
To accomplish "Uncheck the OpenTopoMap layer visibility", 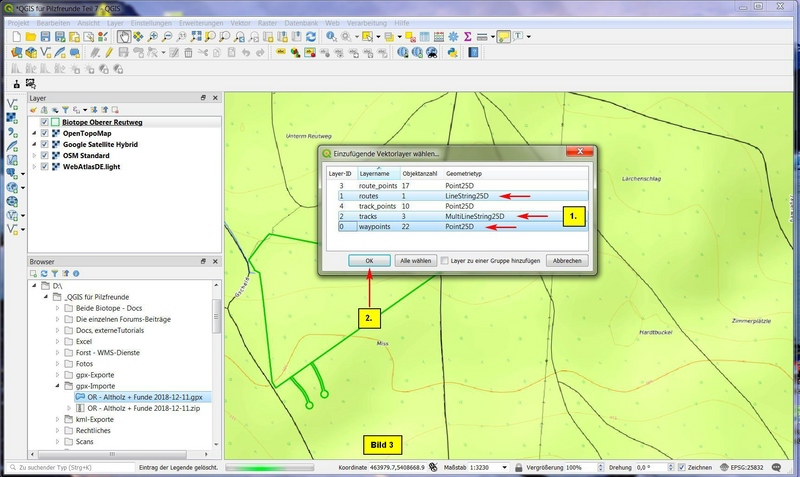I will click(x=43, y=133).
